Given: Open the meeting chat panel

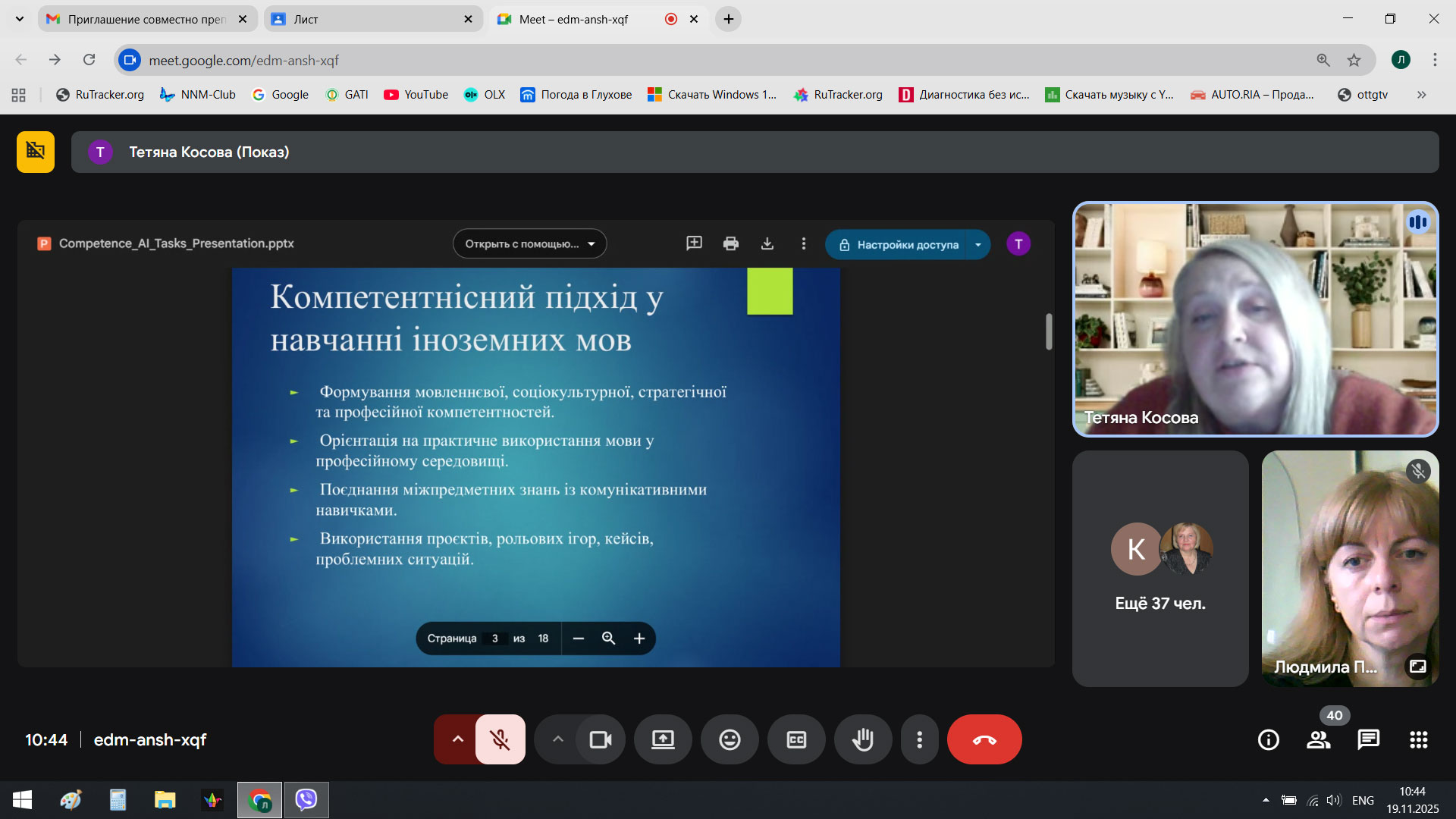Looking at the screenshot, I should (1368, 739).
